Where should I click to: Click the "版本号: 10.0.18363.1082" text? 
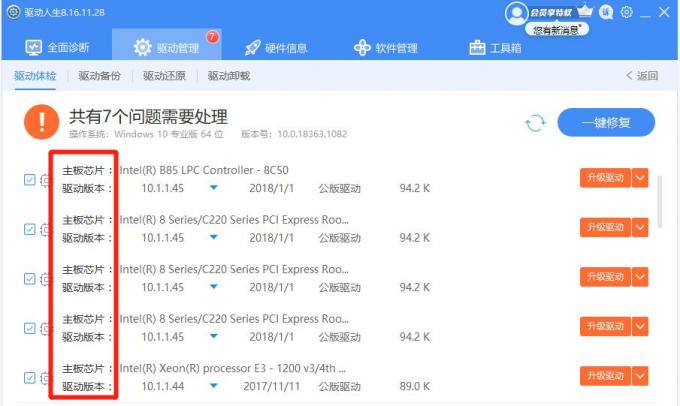coord(294,134)
